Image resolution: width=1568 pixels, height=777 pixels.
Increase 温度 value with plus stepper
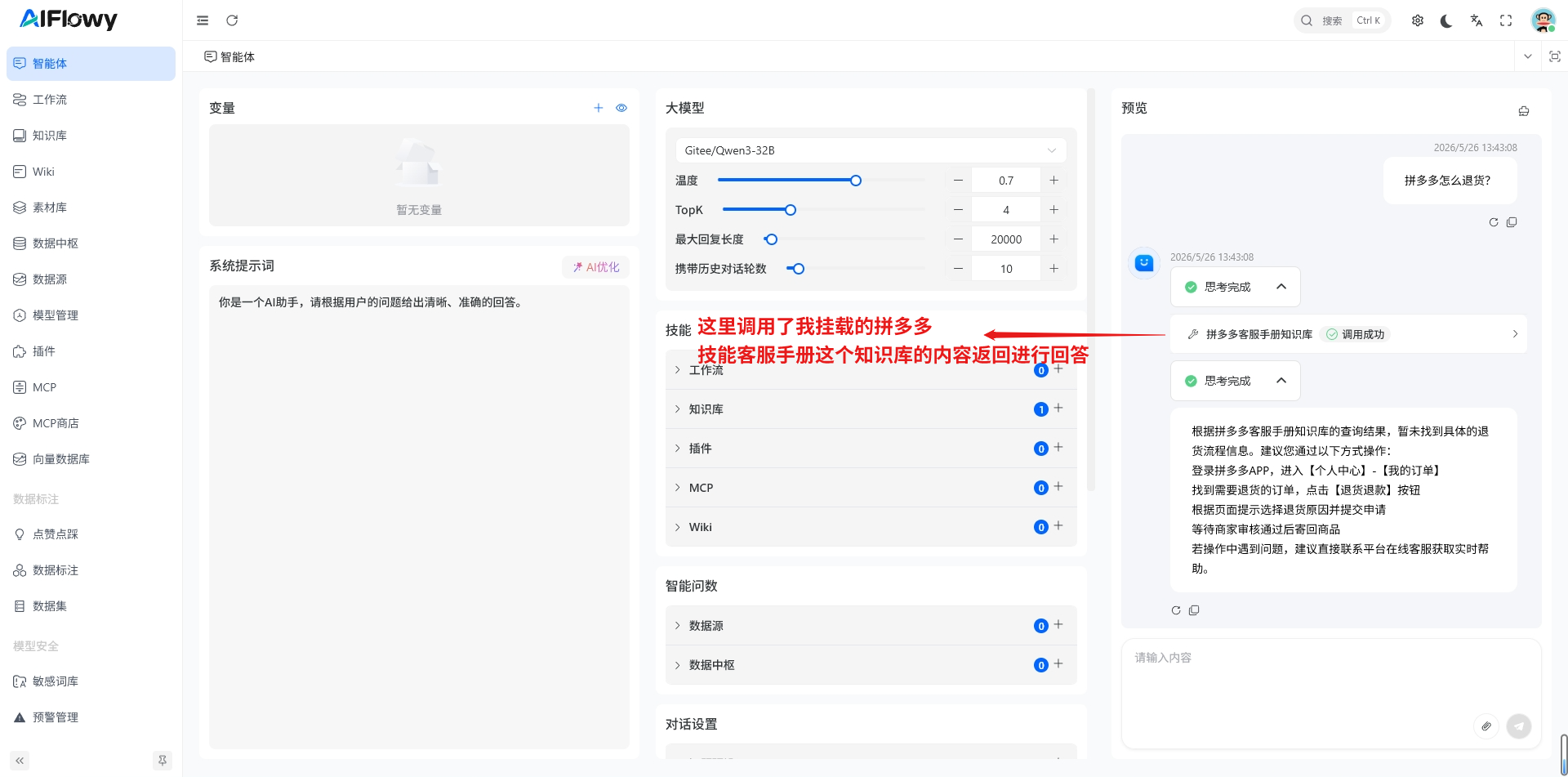1053,181
